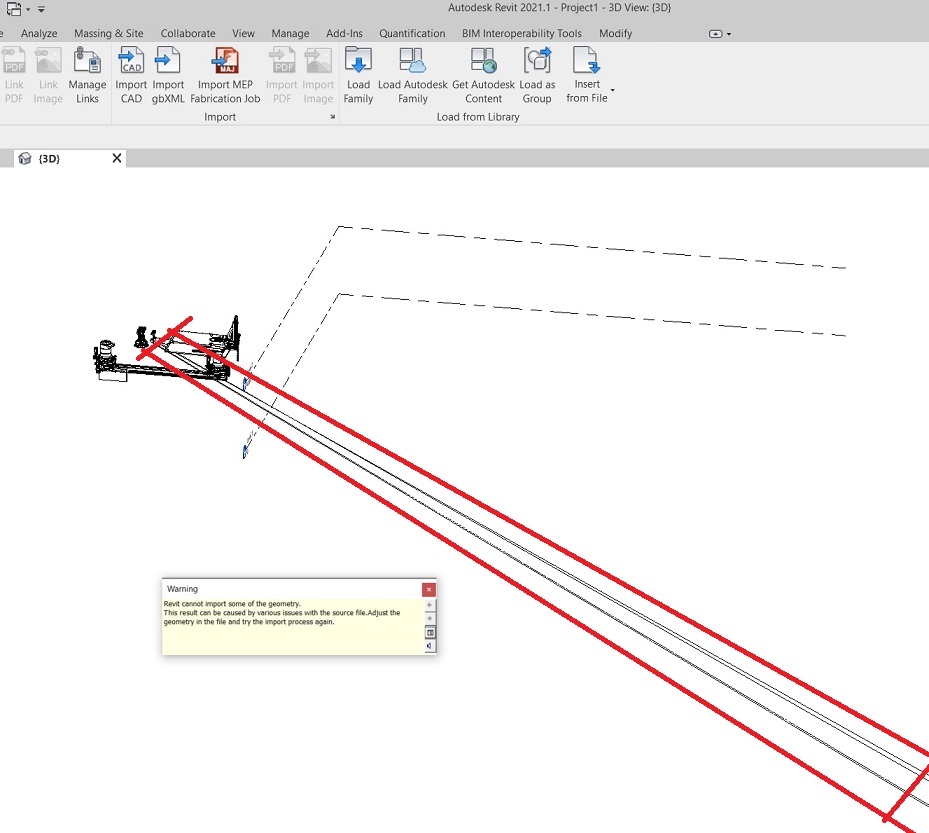Close the {3D} view tab

click(116, 157)
